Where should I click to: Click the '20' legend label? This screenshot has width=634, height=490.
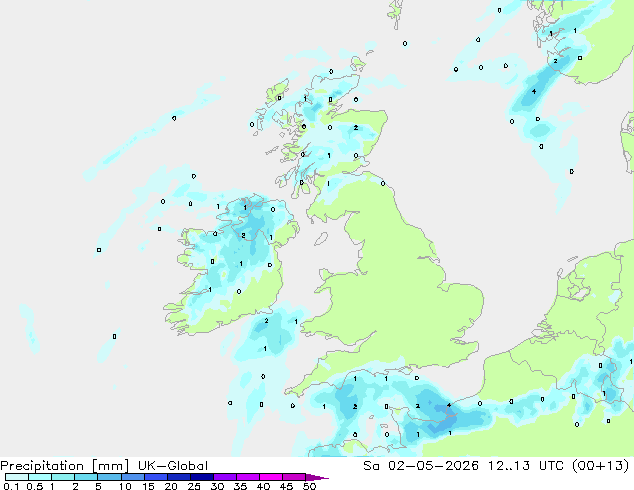pos(171,486)
